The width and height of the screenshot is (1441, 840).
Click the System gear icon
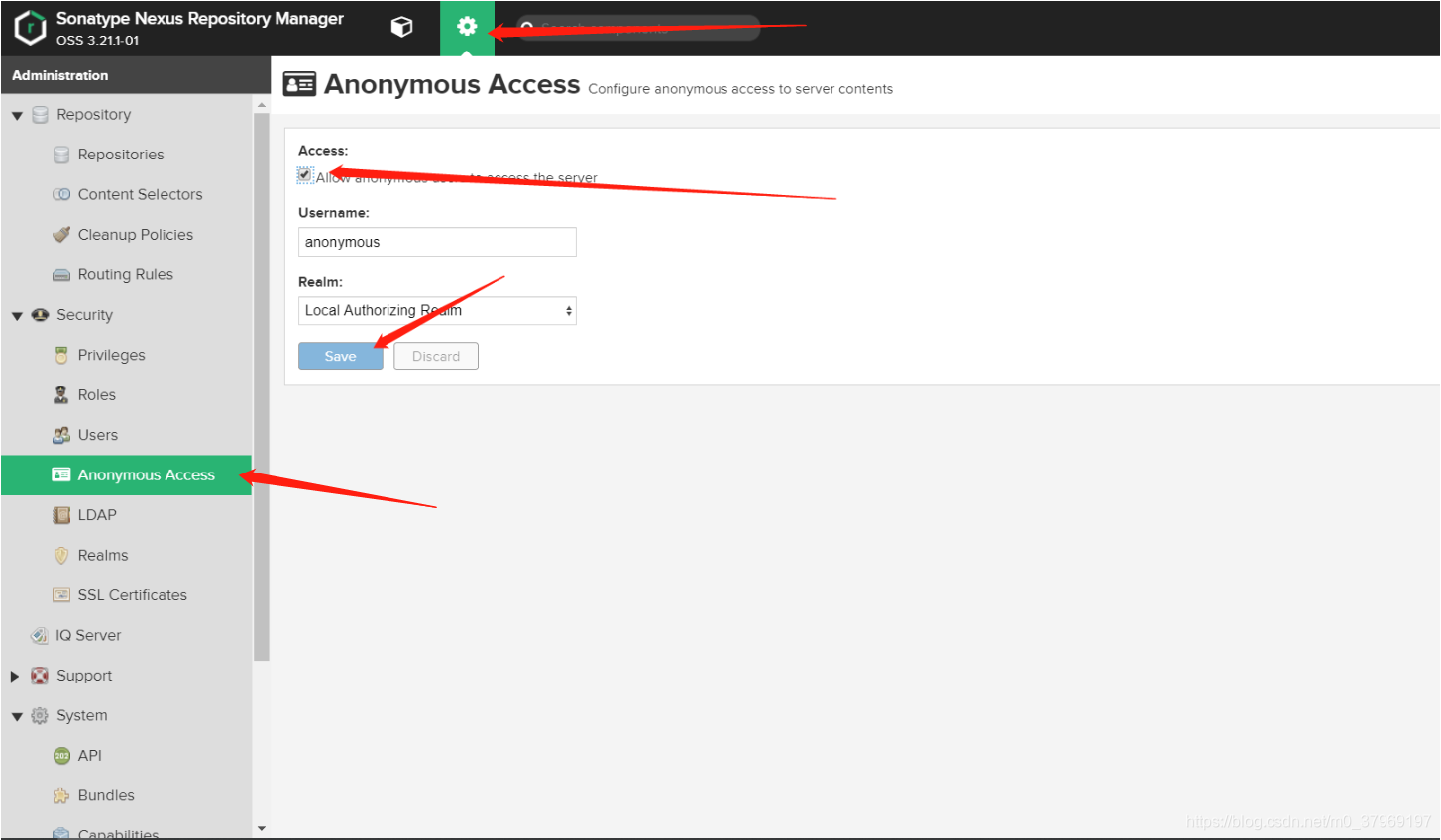[x=40, y=715]
